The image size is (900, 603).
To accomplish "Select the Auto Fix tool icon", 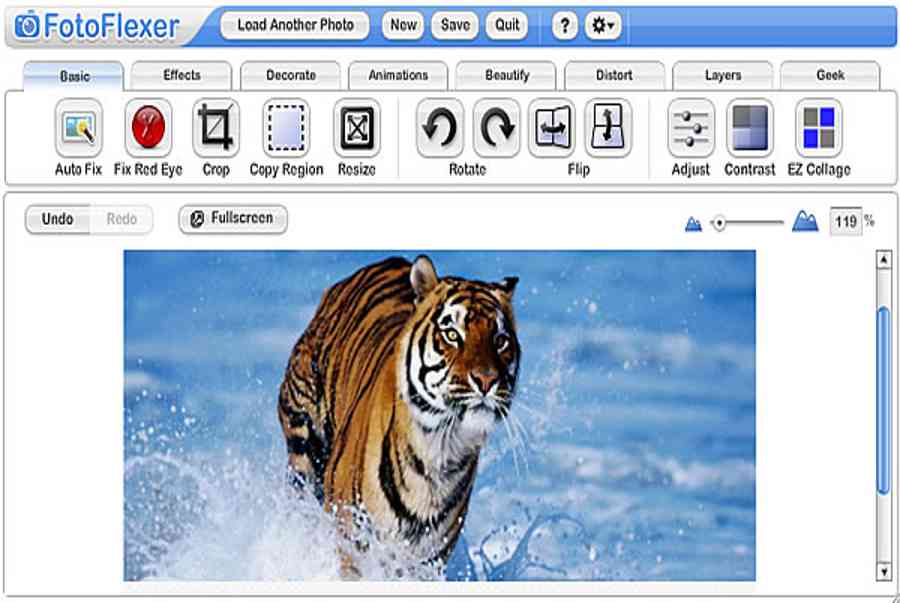I will click(79, 127).
